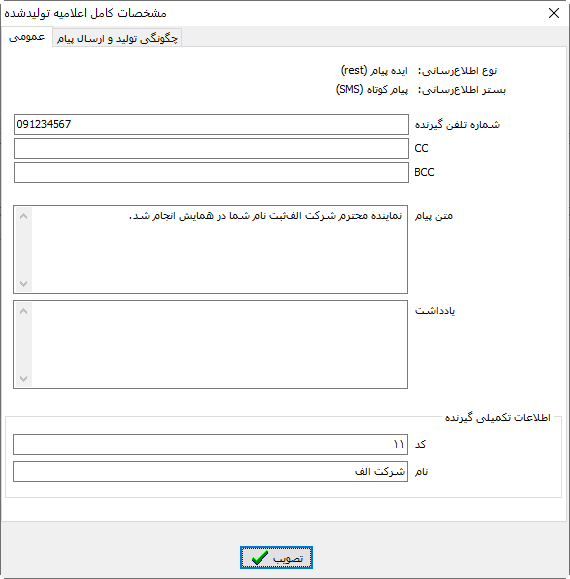Click inside the متن پیام text area
Viewport: 570px width, 579px height.
[x=219, y=250]
